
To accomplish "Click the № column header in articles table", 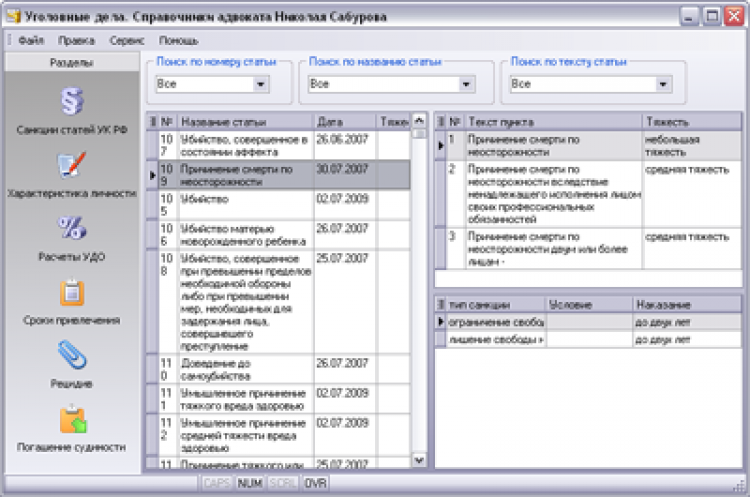I will coord(167,122).
